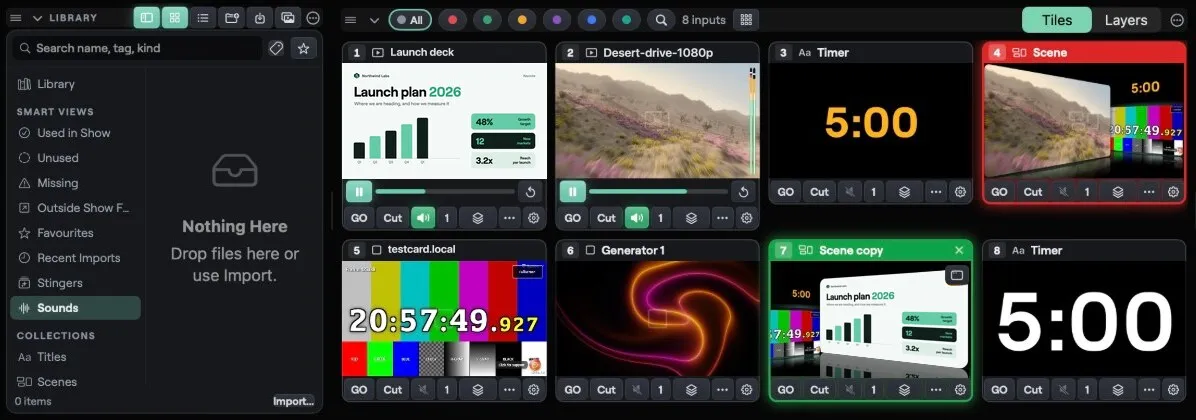
Task: Click the Scene copy preview thumbnail
Action: (870, 319)
